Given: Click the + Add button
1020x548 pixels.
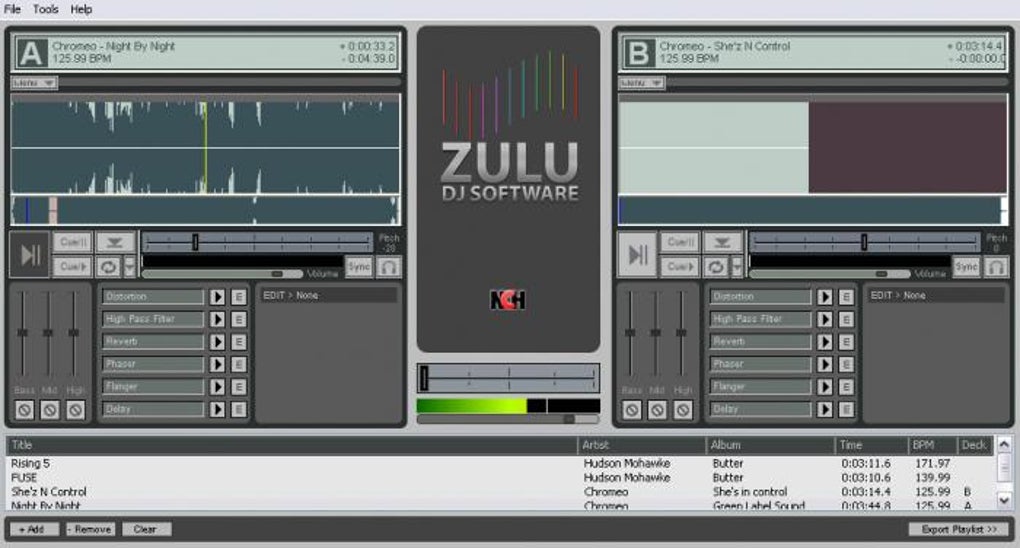Looking at the screenshot, I should point(34,529).
